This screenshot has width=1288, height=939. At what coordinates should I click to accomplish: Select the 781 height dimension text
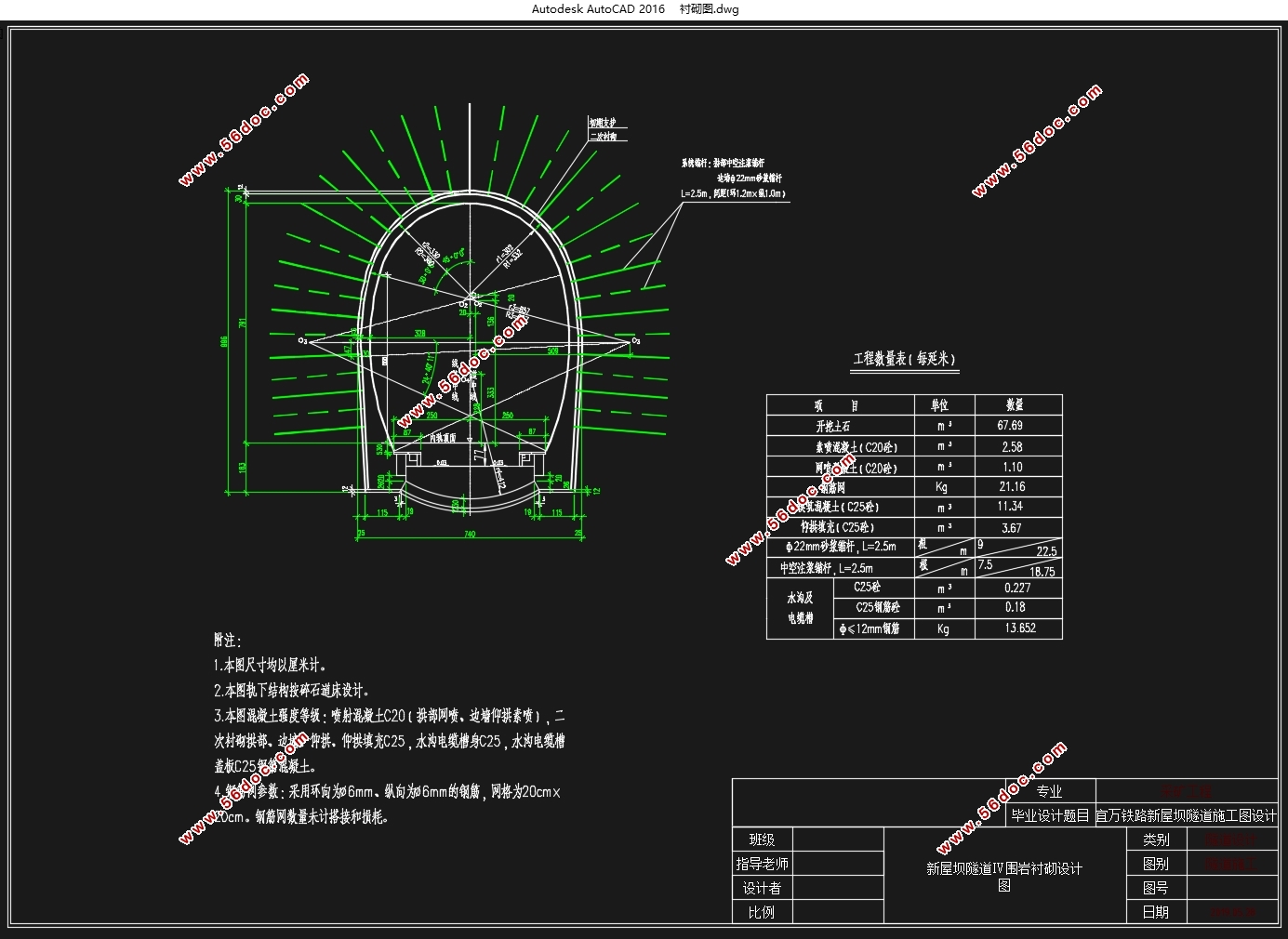tap(244, 324)
